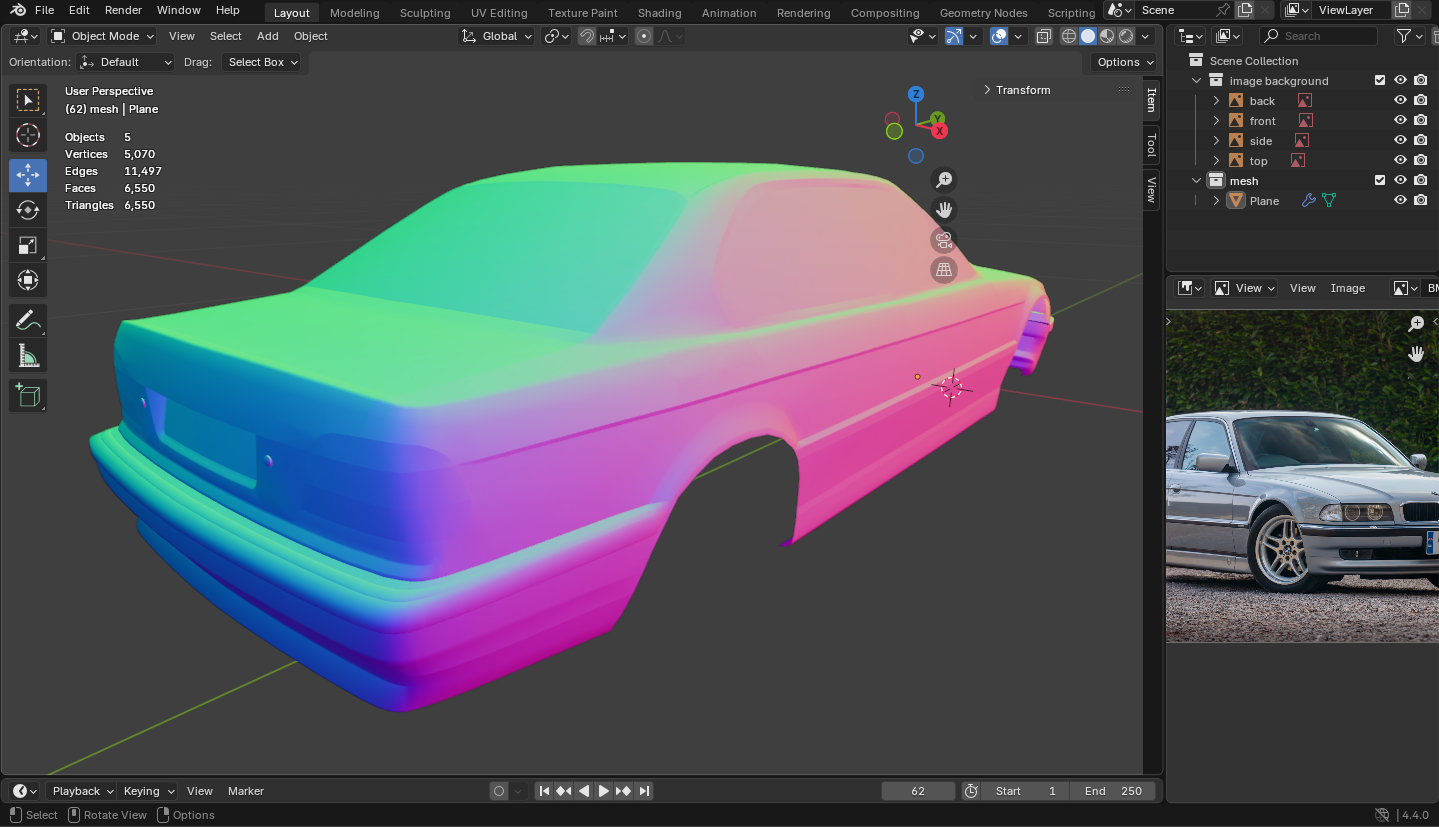This screenshot has height=827, width=1439.
Task: Open the Drag Select Box dropdown
Action: tap(261, 62)
